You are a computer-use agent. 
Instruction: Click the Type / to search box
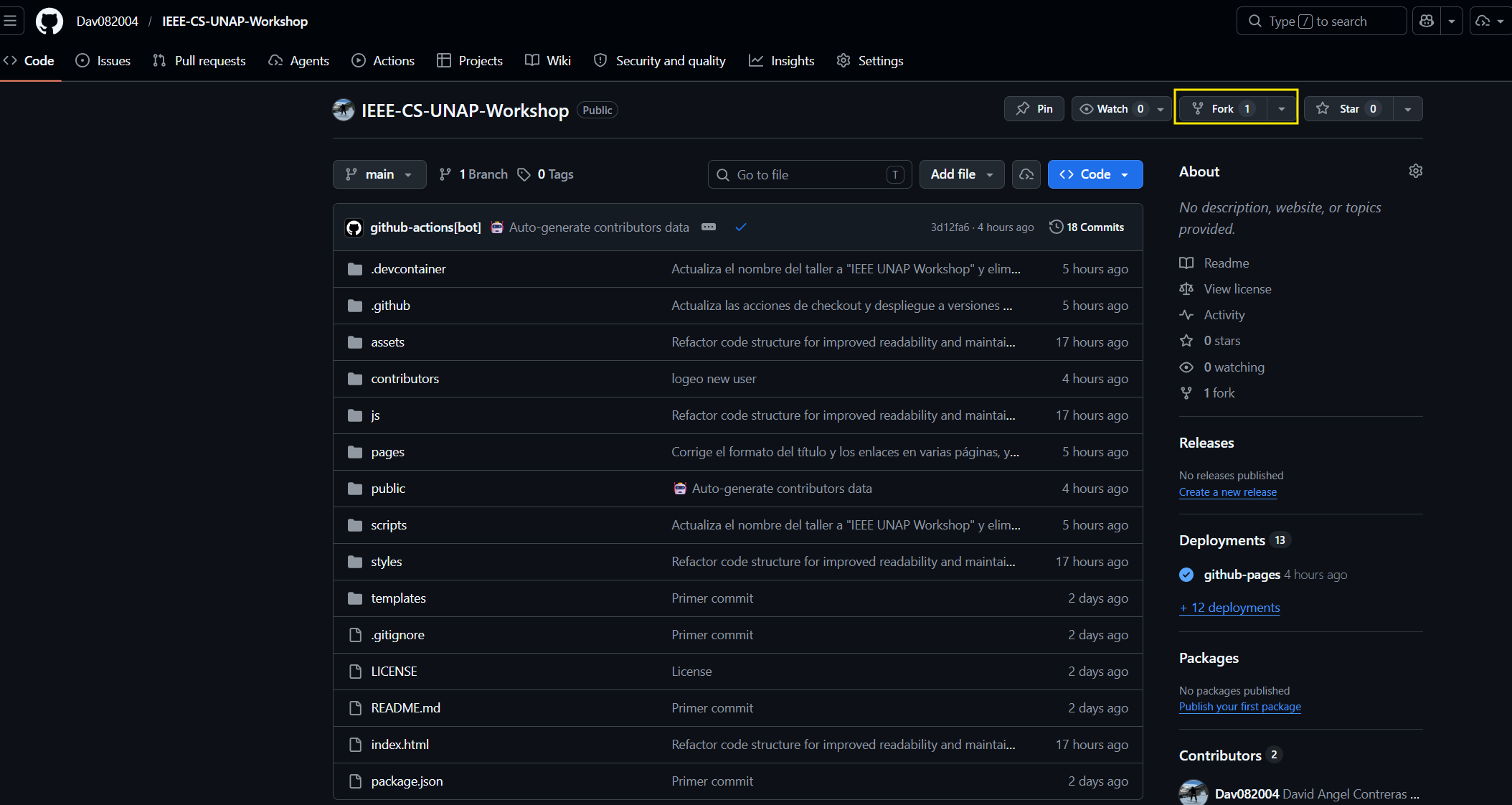[x=1321, y=21]
